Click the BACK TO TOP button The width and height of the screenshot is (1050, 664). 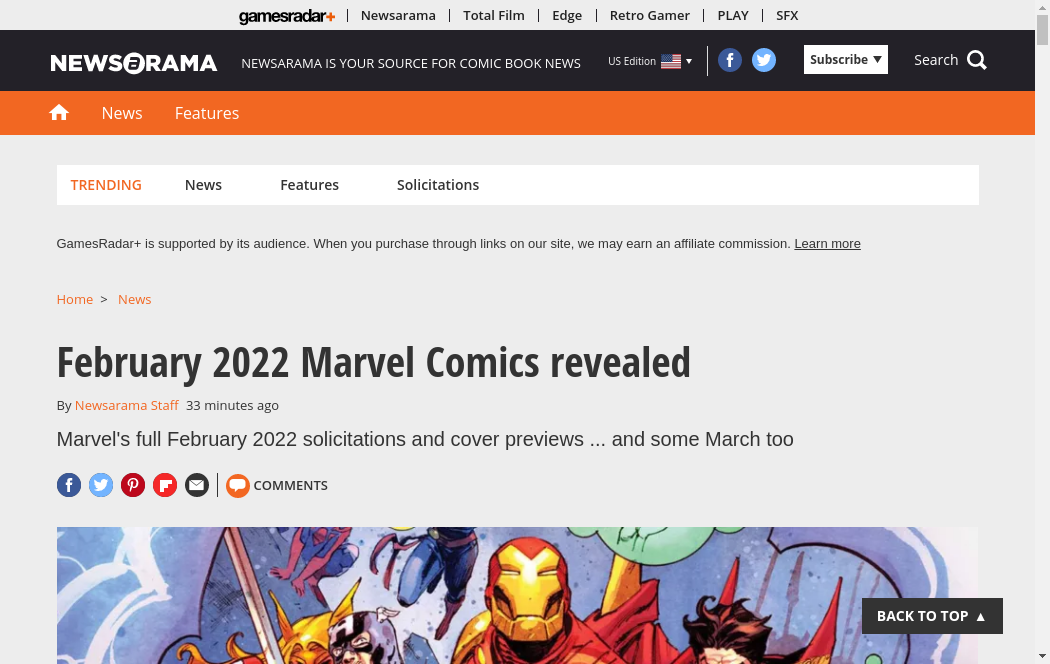(x=932, y=616)
